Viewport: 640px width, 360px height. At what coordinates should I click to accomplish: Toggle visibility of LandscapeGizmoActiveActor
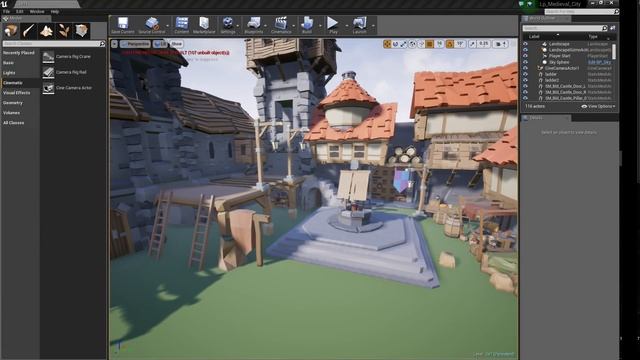tap(525, 50)
